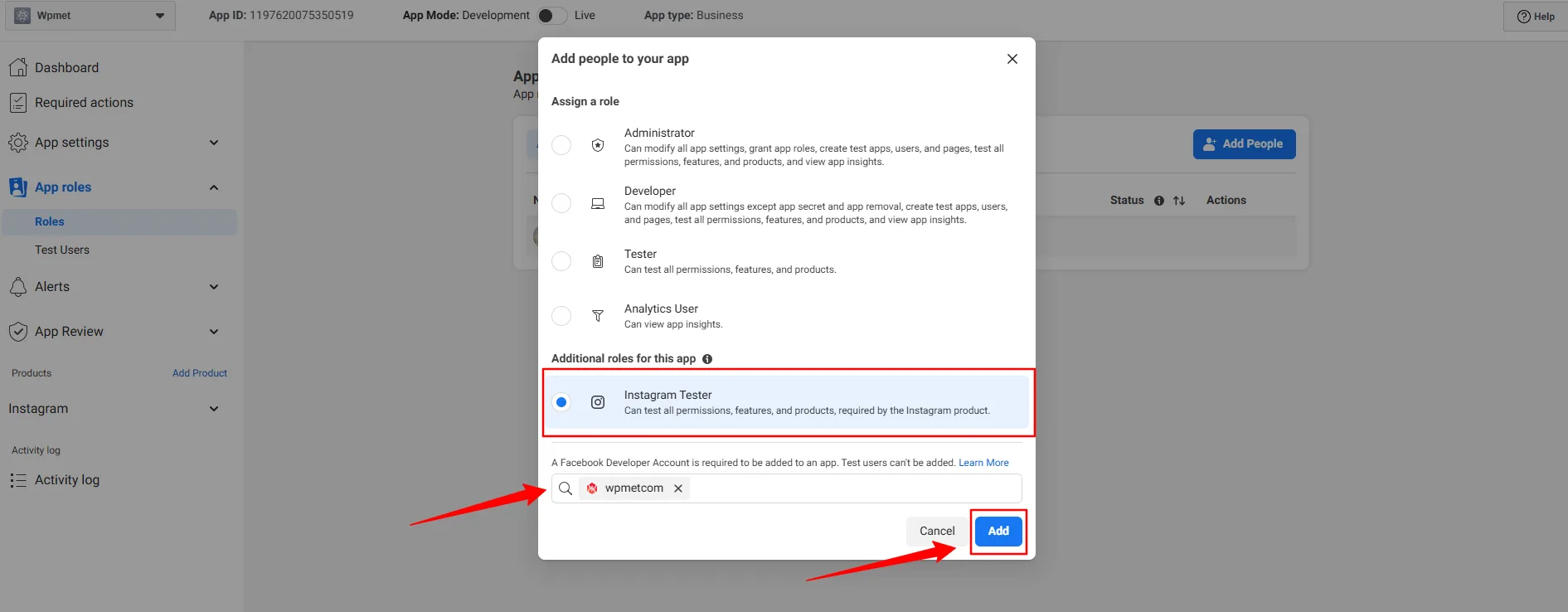The width and height of the screenshot is (1568, 612).
Task: Click the App ID number text
Action: pos(302,16)
